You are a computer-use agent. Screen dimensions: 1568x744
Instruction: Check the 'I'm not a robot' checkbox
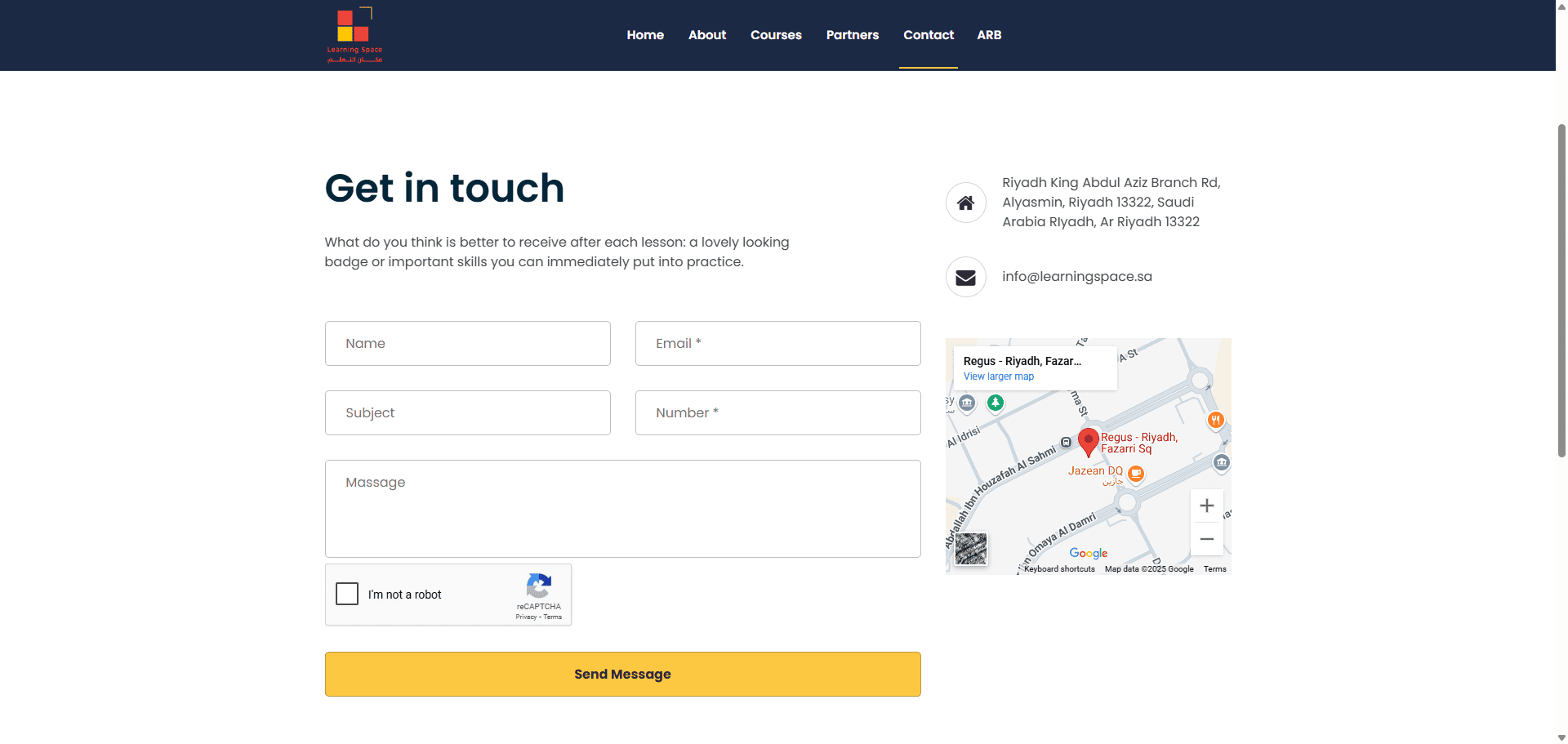coord(346,594)
